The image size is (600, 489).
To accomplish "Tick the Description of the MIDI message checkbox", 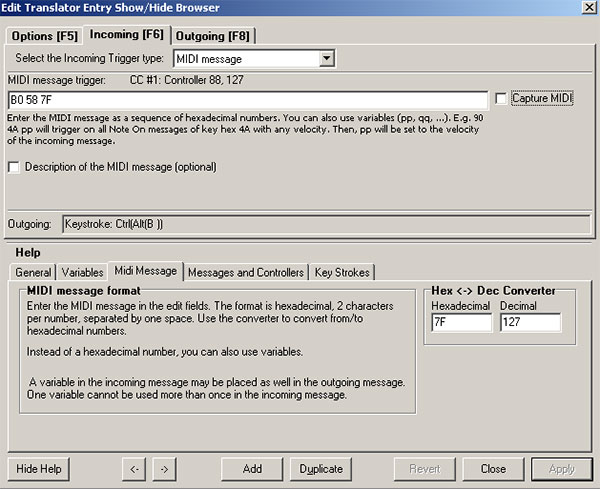I will pyautogui.click(x=14, y=167).
